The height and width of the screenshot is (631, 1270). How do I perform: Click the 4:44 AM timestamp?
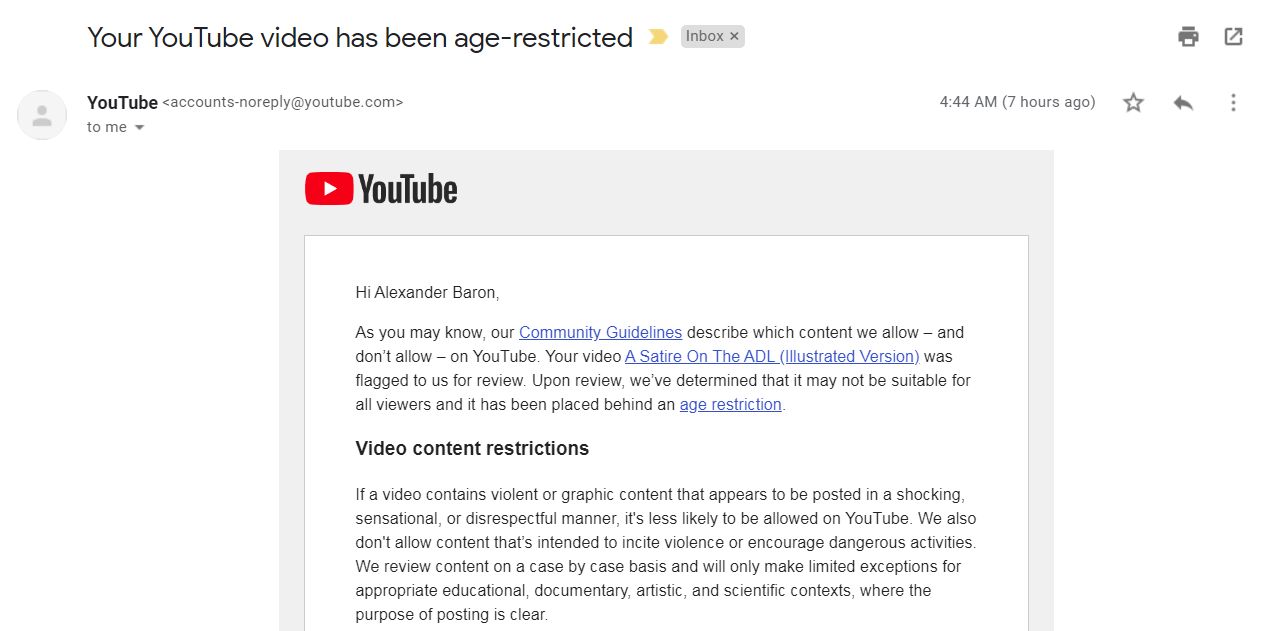(x=1017, y=102)
